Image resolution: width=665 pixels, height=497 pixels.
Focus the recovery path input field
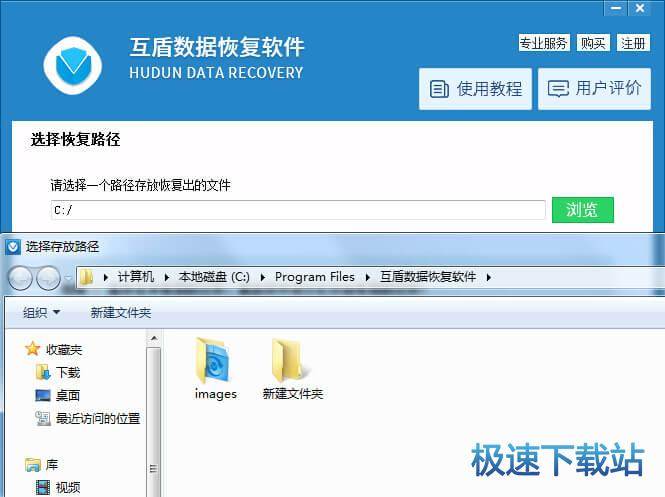tap(298, 210)
